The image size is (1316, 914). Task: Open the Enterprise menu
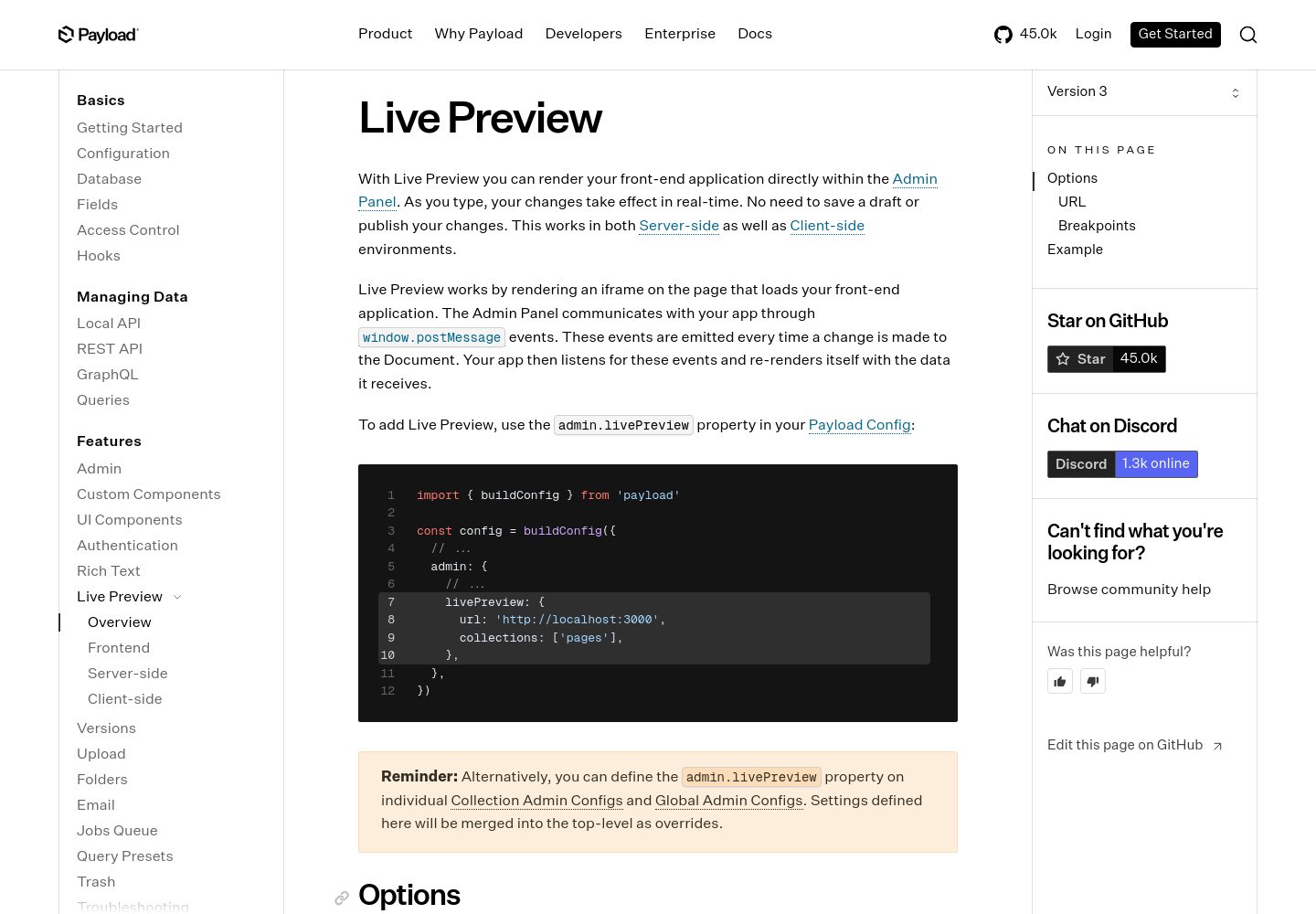tap(680, 34)
